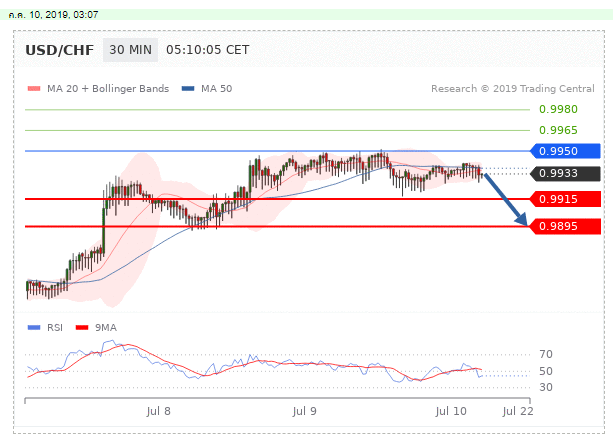The width and height of the screenshot is (613, 438).
Task: Click the USD/CHF pair title
Action: [59, 50]
